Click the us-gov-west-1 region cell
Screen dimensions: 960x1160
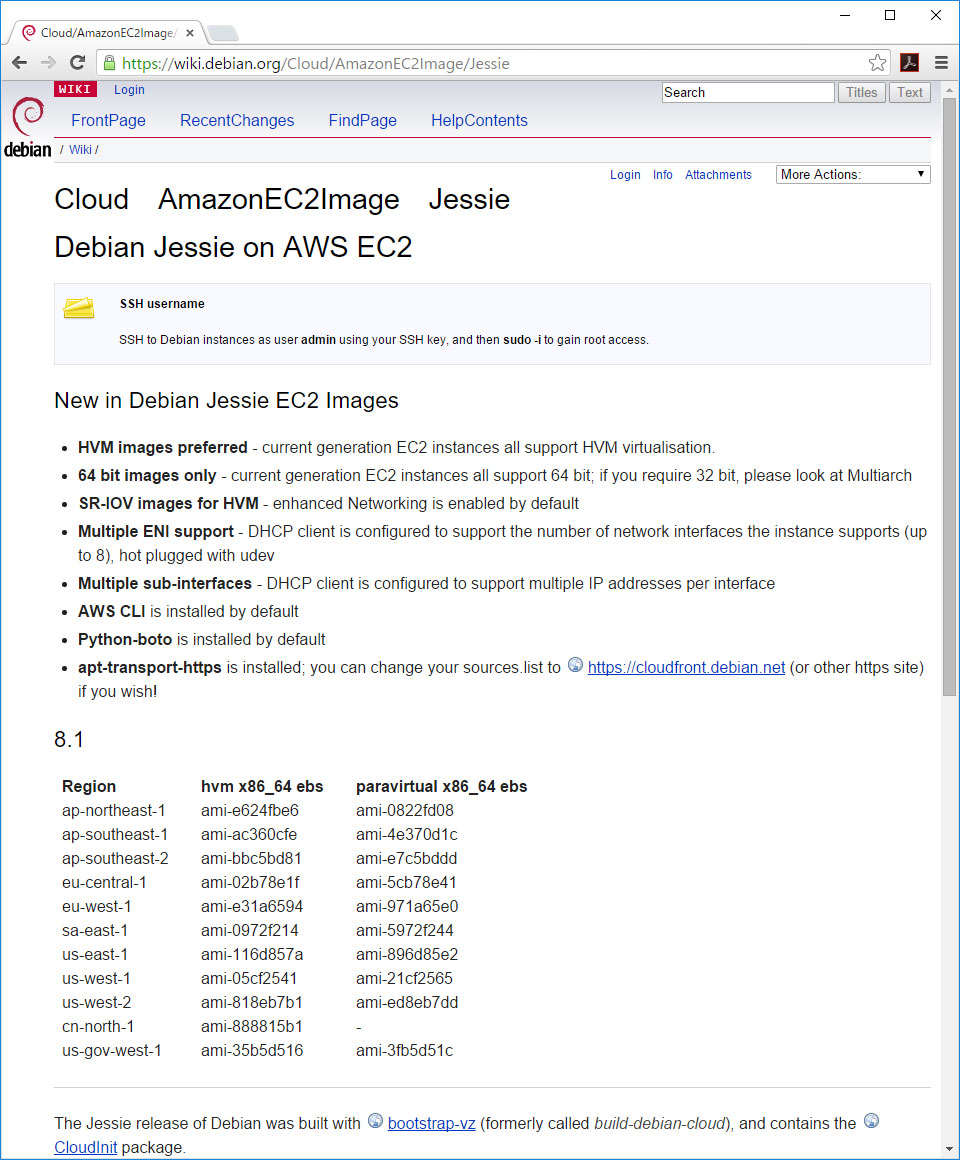[112, 1051]
